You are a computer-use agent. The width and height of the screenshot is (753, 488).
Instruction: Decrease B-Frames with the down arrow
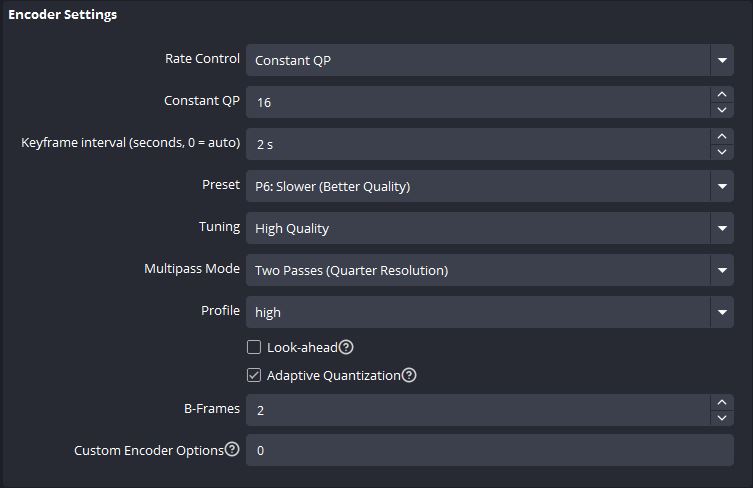click(722, 418)
